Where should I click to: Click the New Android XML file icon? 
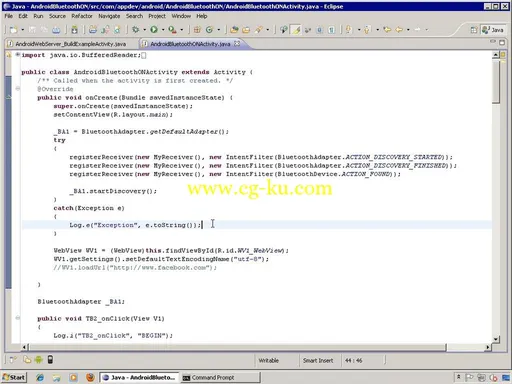point(117,30)
